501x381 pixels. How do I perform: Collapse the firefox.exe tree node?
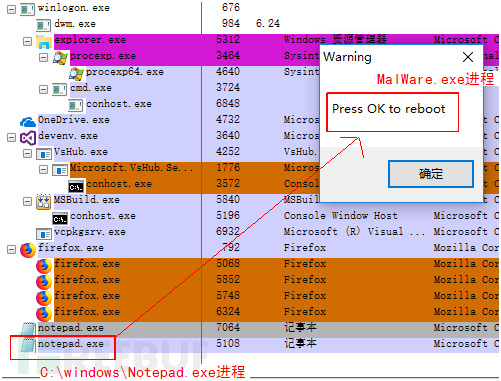(11, 249)
